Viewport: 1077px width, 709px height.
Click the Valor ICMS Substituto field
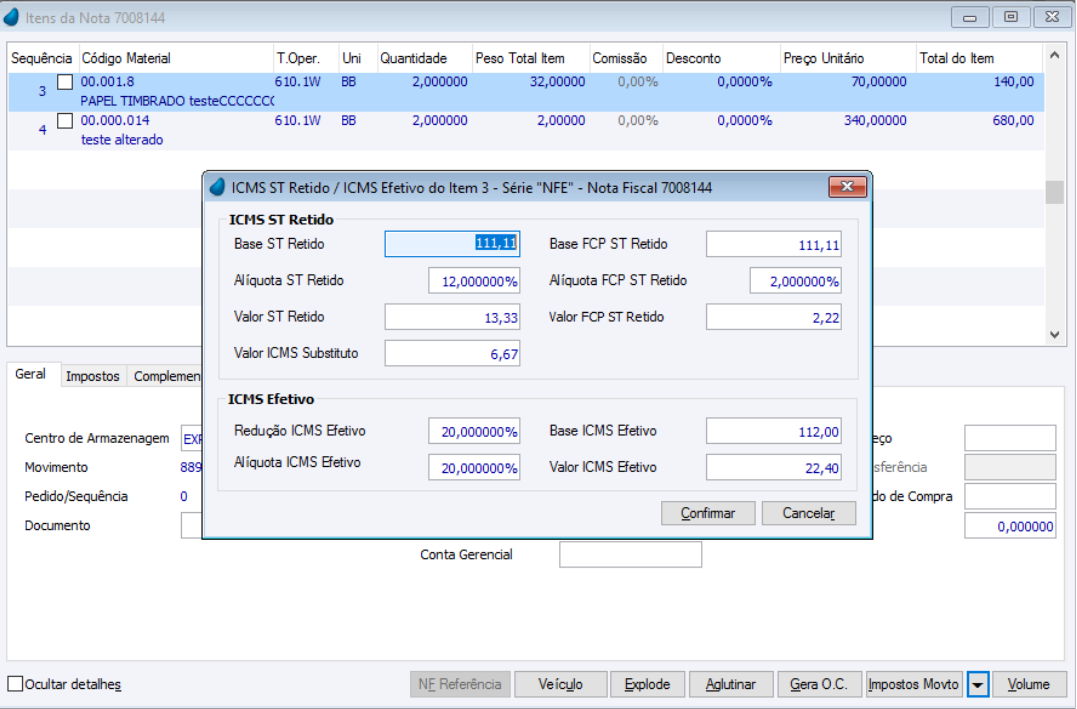[x=452, y=354]
